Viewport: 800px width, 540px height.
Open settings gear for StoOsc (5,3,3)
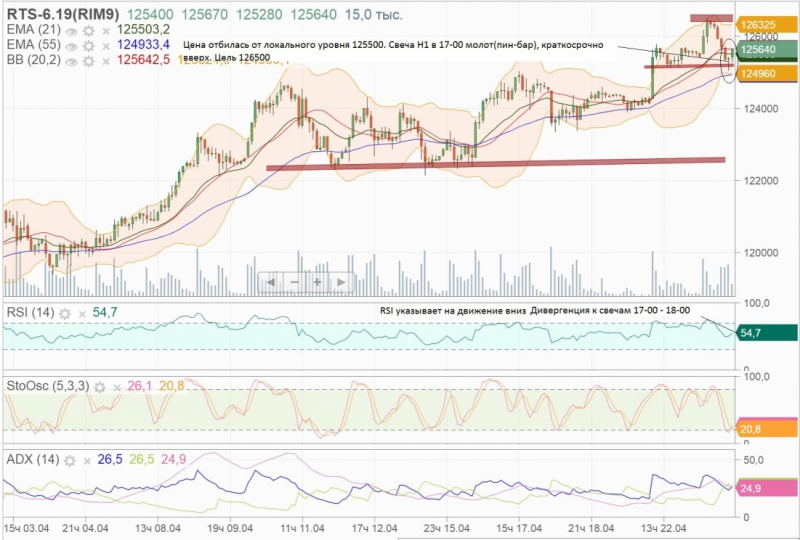pos(100,387)
